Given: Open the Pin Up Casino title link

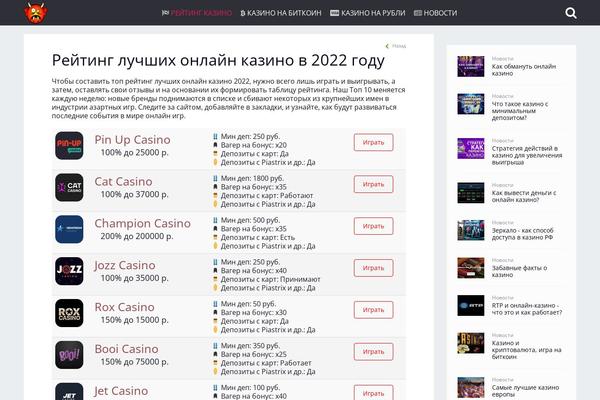Looking at the screenshot, I should point(132,140).
